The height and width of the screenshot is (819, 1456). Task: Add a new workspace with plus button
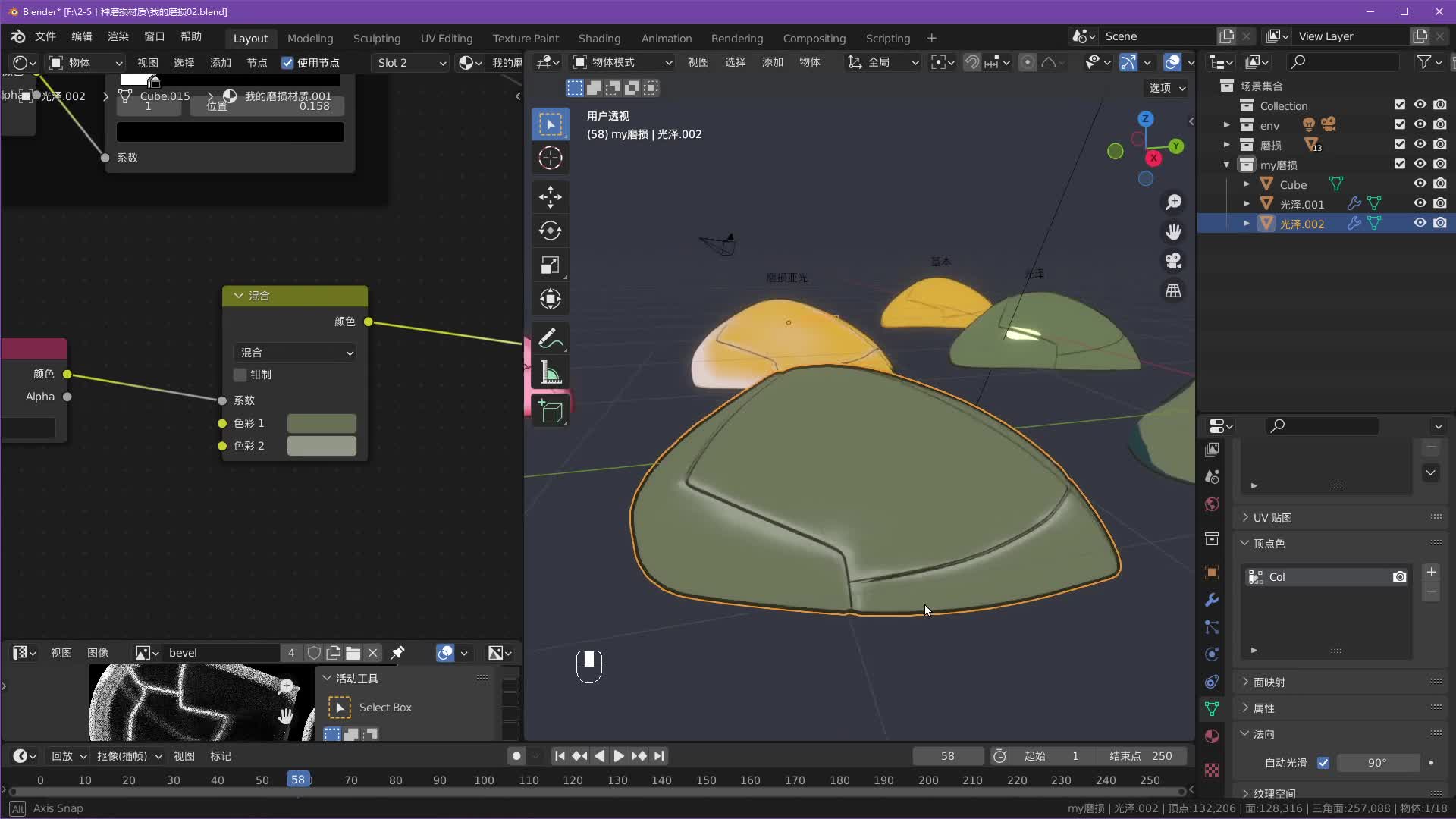[931, 38]
